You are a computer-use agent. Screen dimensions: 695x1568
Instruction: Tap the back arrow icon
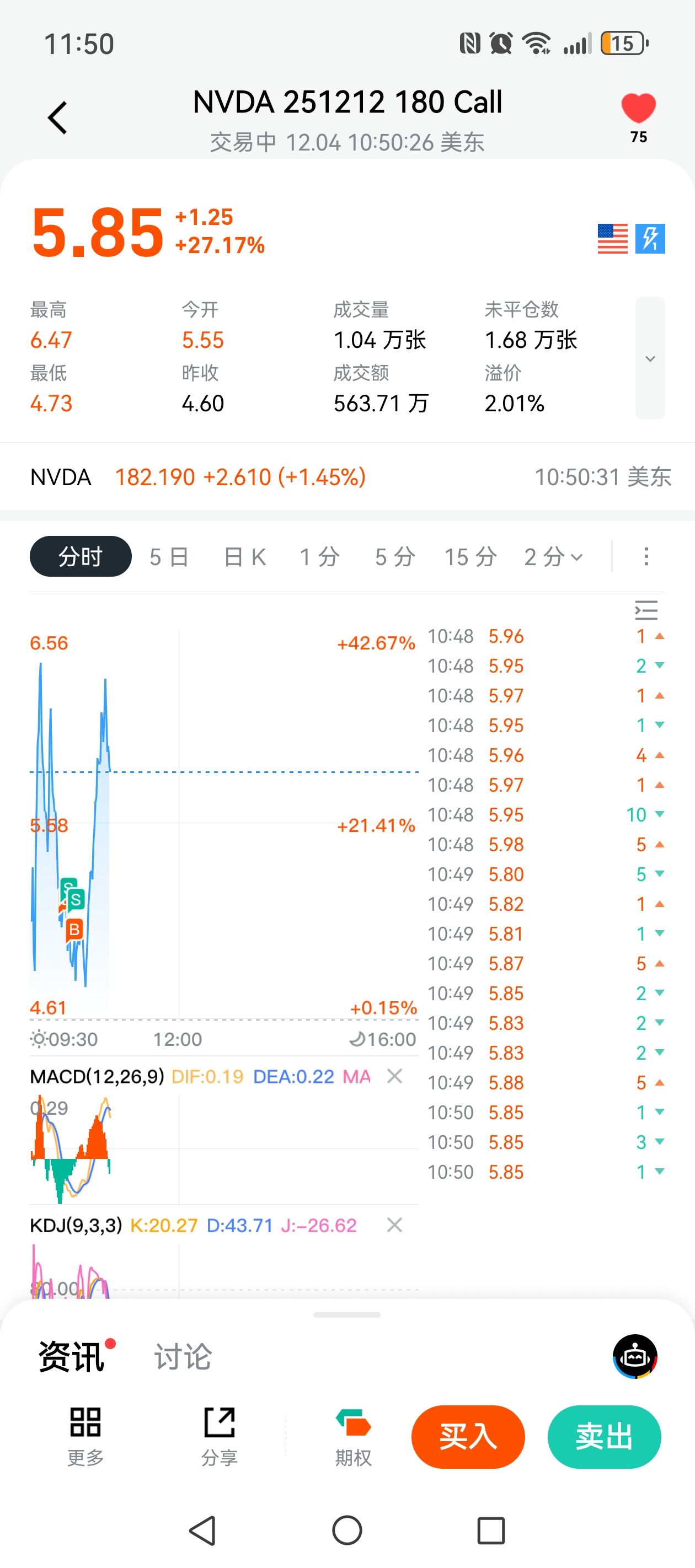(57, 117)
